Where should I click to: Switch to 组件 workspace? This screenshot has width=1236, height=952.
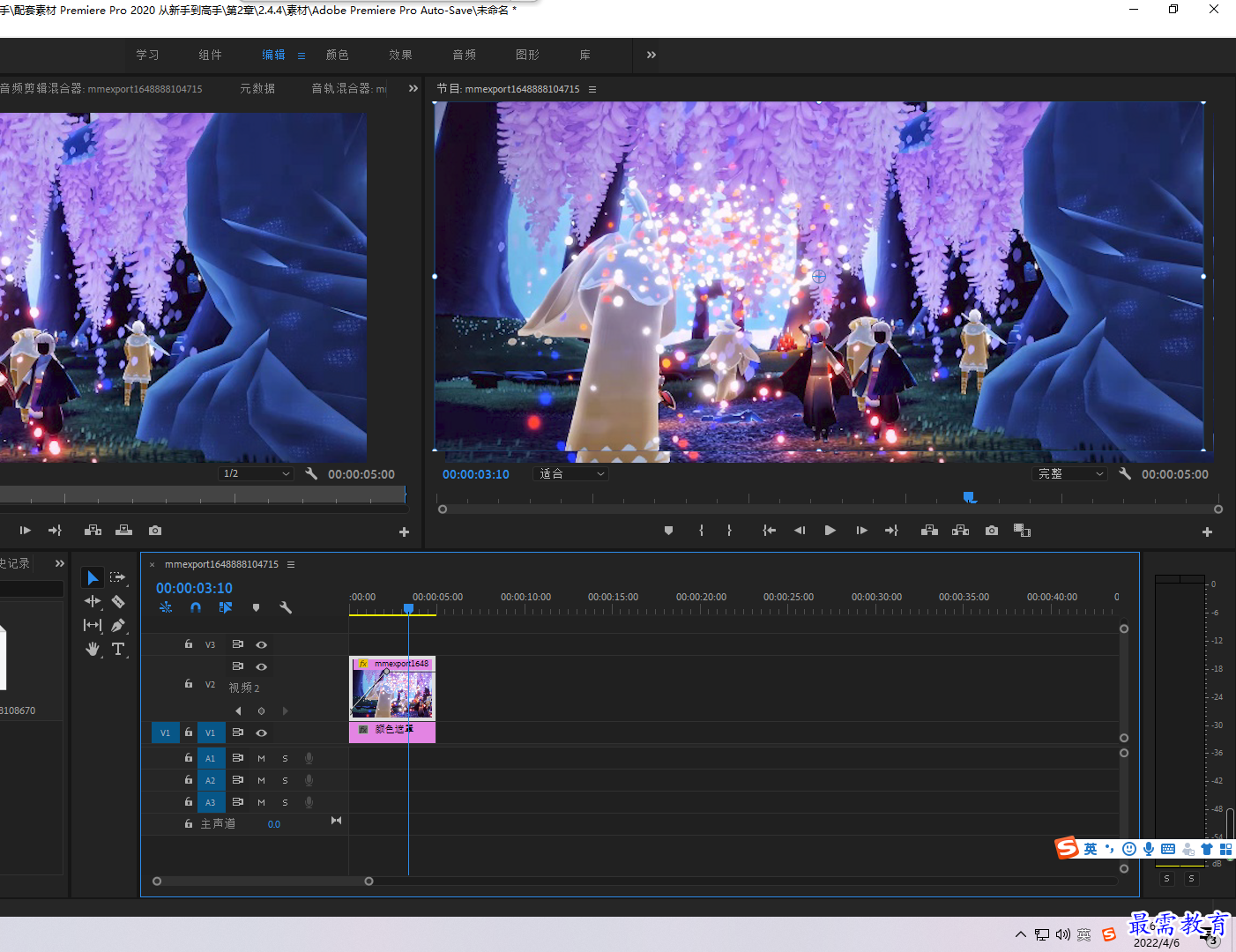pos(210,55)
